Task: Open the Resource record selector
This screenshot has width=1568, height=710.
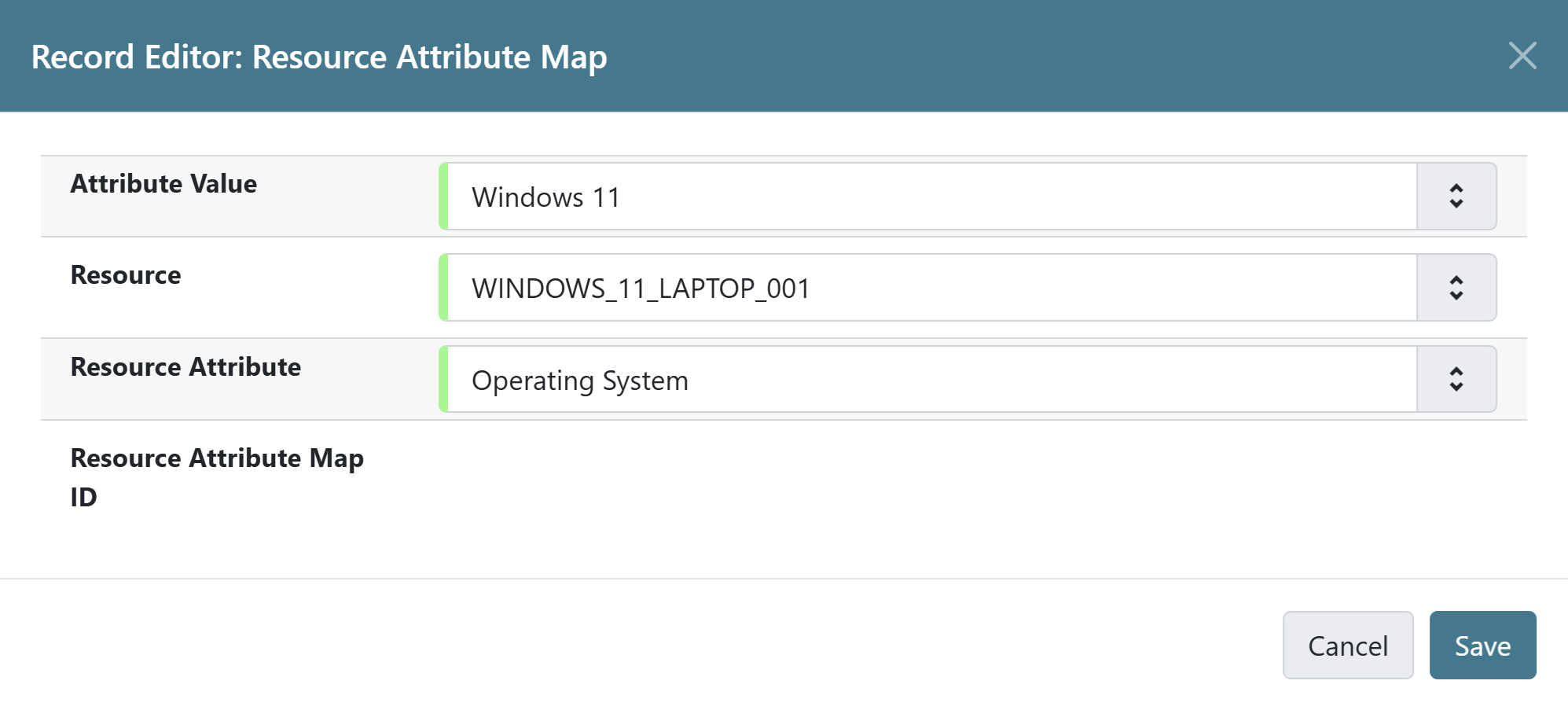Action: tap(1456, 288)
